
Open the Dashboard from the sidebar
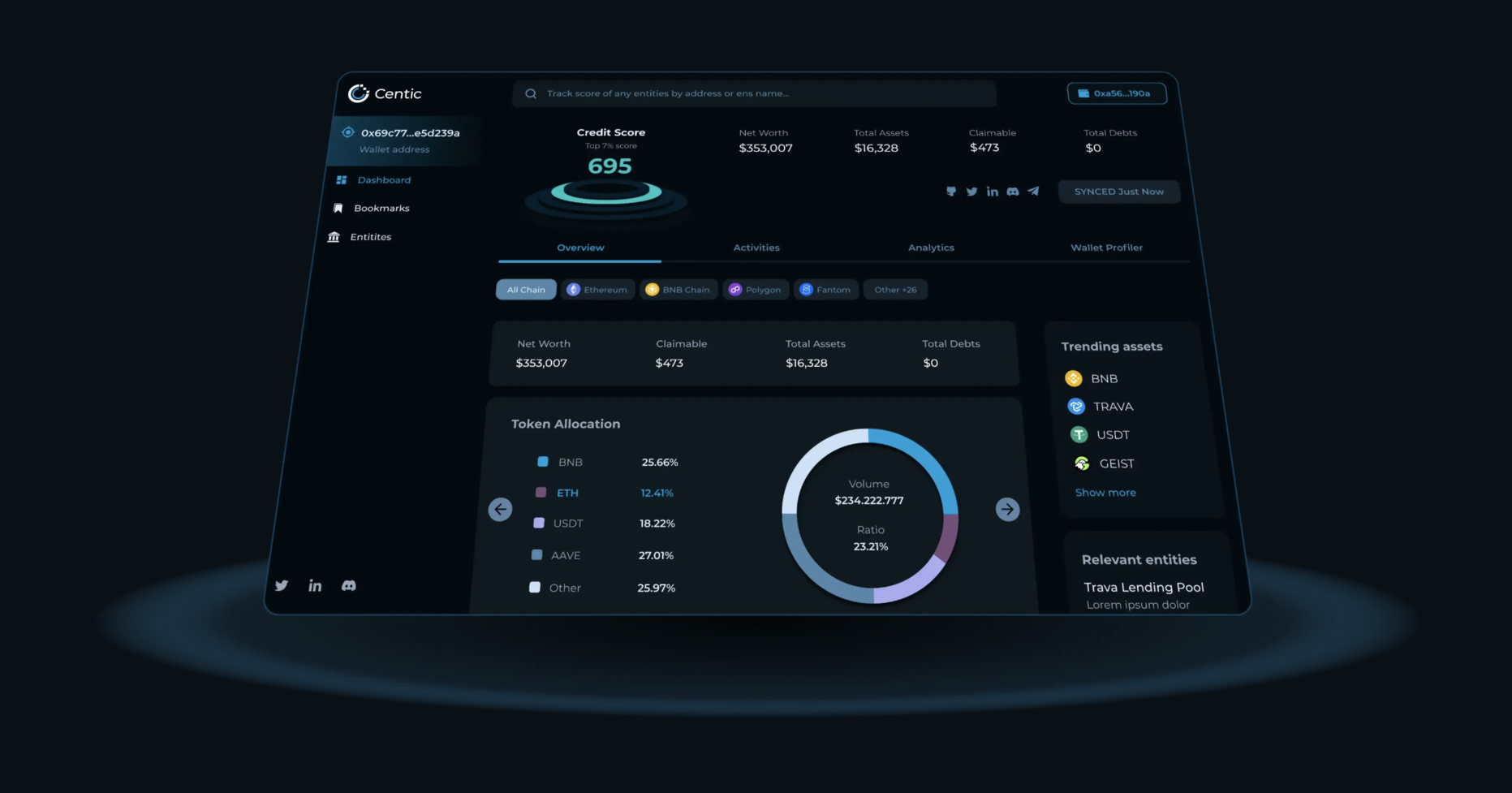coord(383,179)
